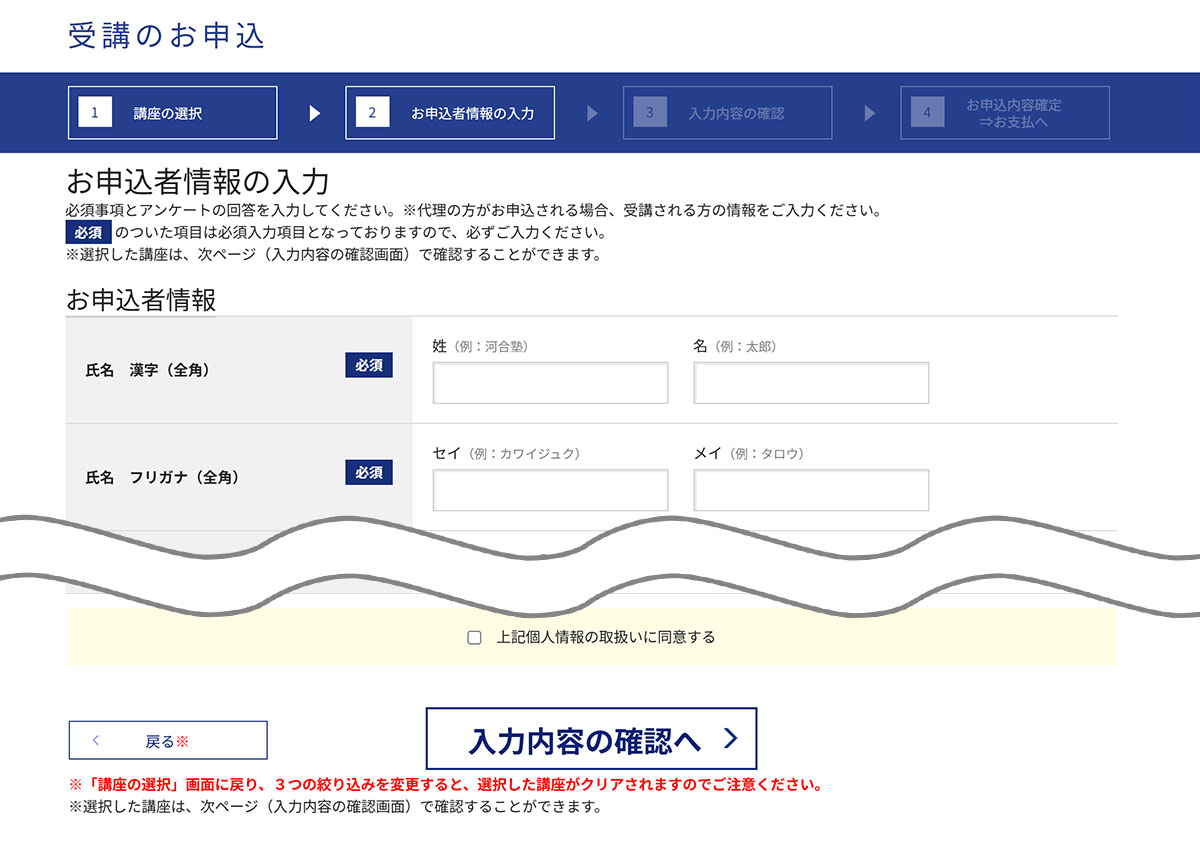The width and height of the screenshot is (1200, 841).
Task: Click the 姓 last name input field
Action: tap(550, 382)
